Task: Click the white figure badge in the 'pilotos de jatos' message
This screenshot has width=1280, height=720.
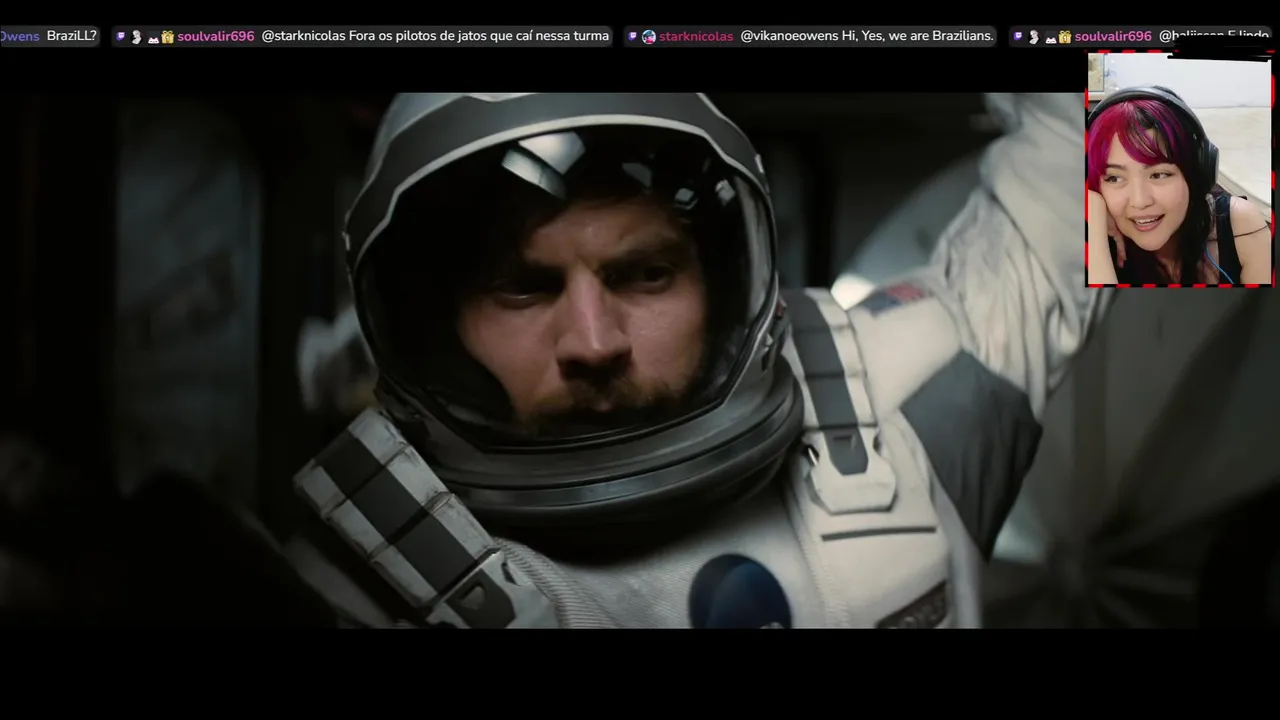Action: coord(137,37)
